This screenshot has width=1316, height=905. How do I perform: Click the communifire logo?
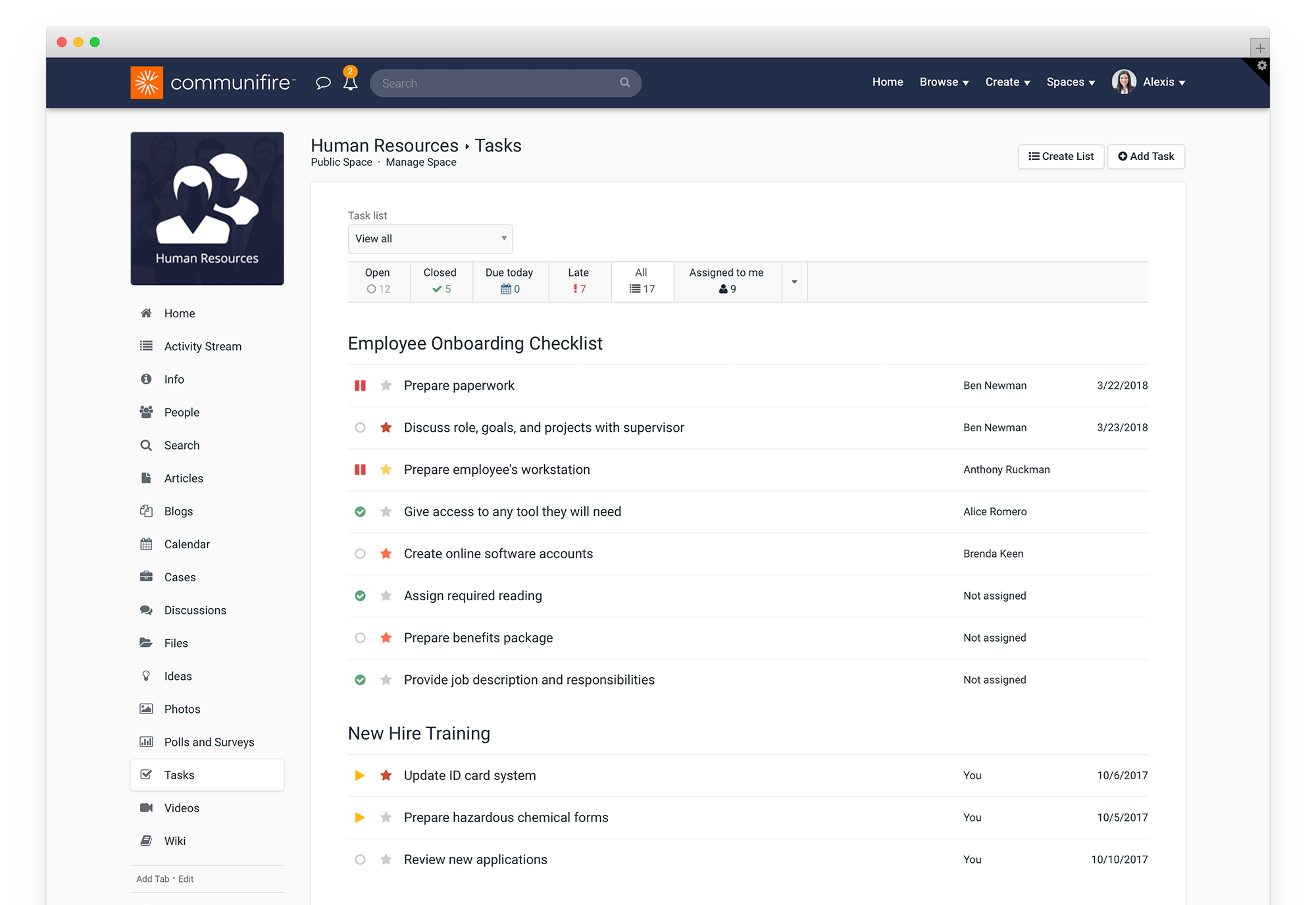(x=212, y=82)
